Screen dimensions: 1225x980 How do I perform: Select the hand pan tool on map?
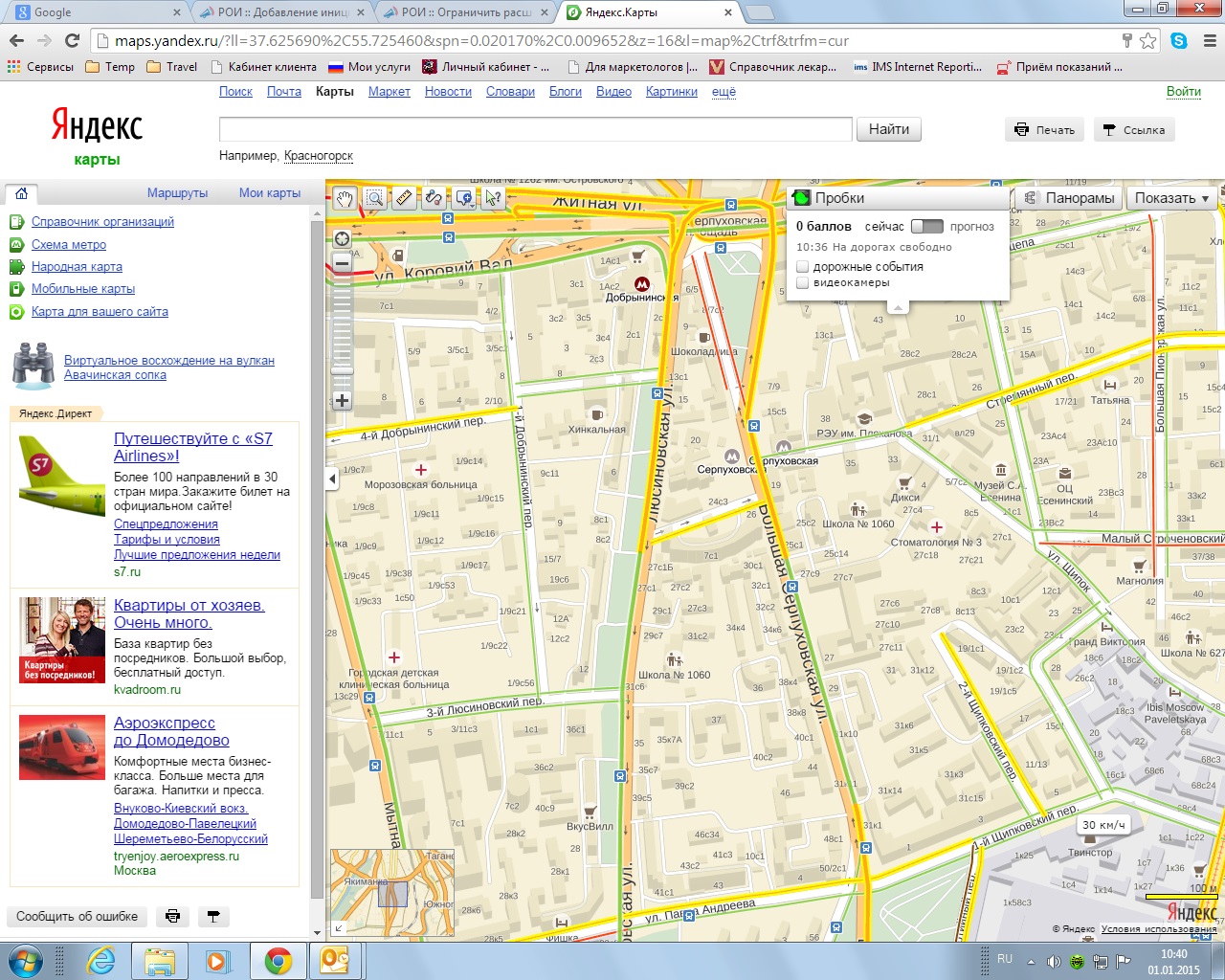tap(345, 198)
